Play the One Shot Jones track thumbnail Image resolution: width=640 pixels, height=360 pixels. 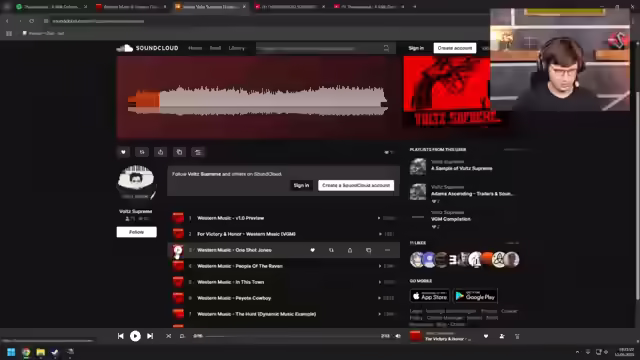(x=178, y=250)
